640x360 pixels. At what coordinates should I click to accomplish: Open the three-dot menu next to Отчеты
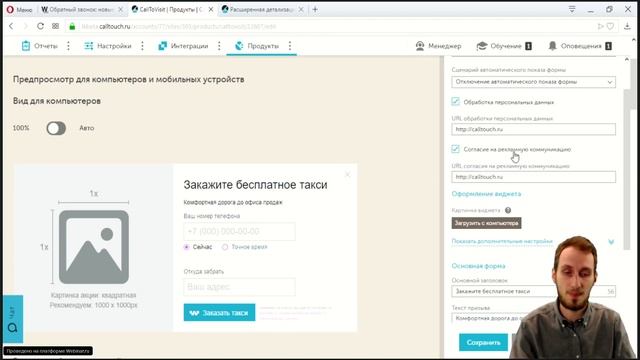point(68,46)
